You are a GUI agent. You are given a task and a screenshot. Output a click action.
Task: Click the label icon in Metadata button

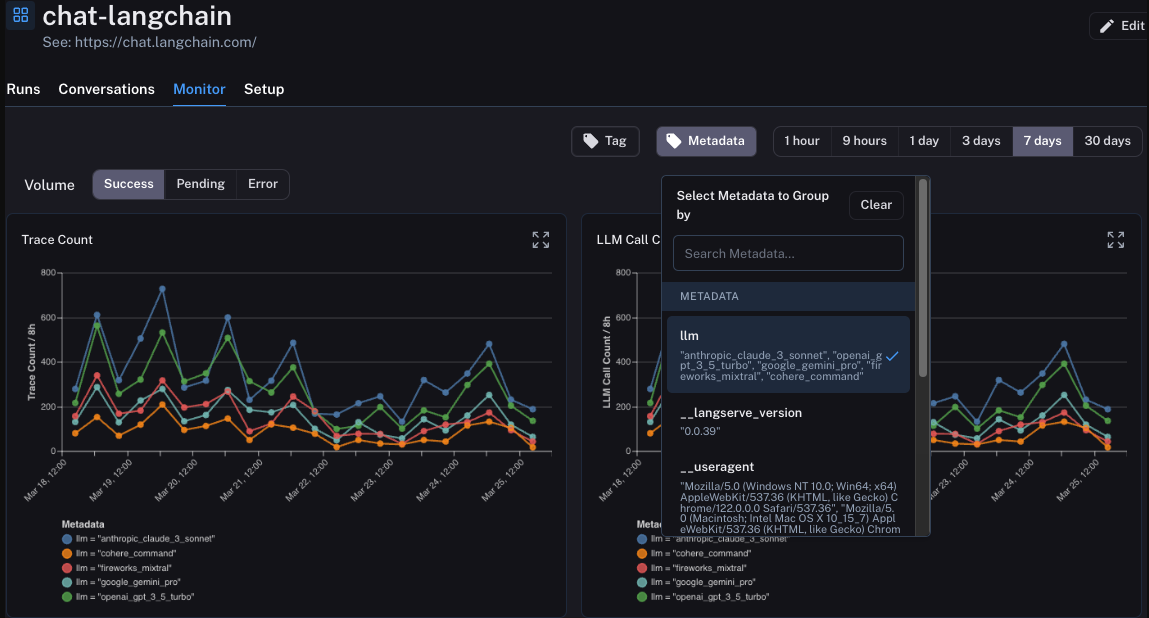coord(673,141)
